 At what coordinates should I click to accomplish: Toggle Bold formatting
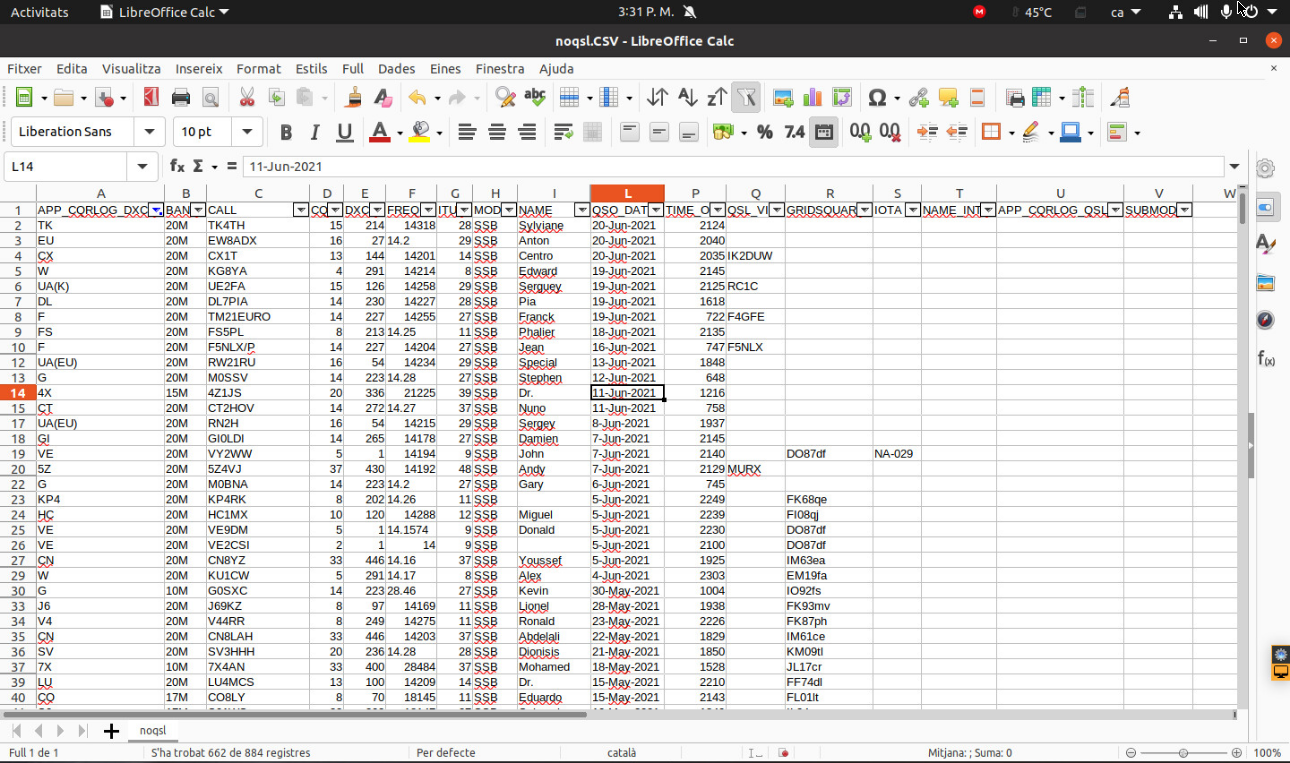coord(286,132)
